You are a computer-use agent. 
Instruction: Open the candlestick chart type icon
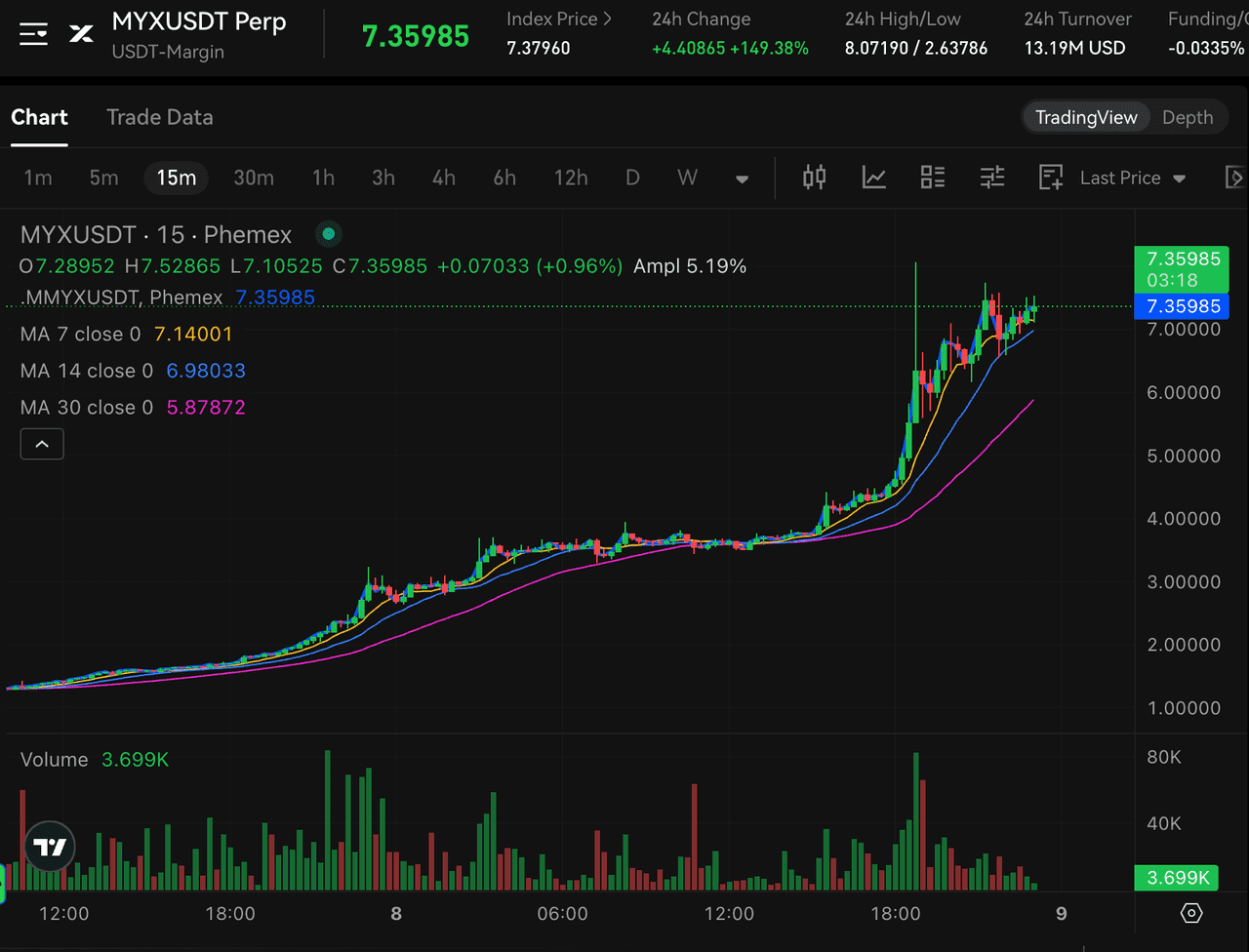(x=814, y=178)
